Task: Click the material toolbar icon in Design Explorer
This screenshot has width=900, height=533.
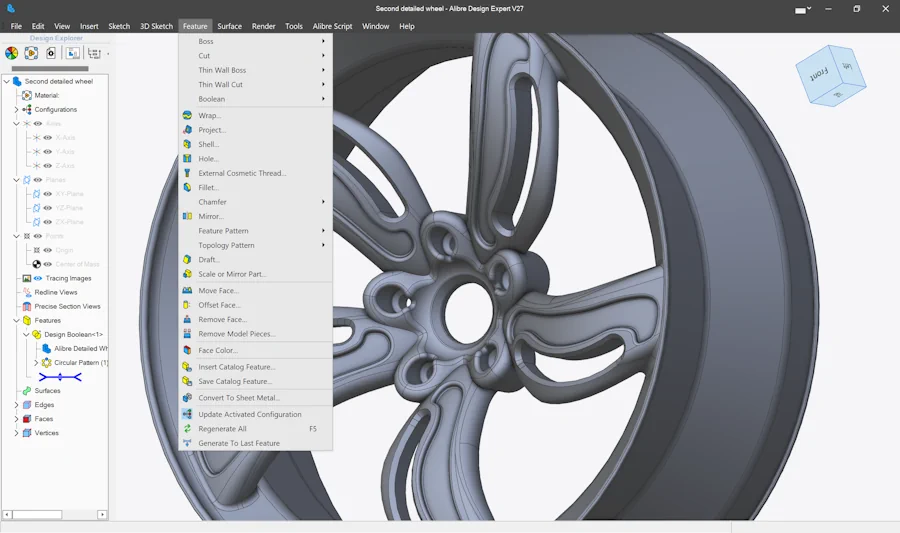Action: (x=31, y=53)
